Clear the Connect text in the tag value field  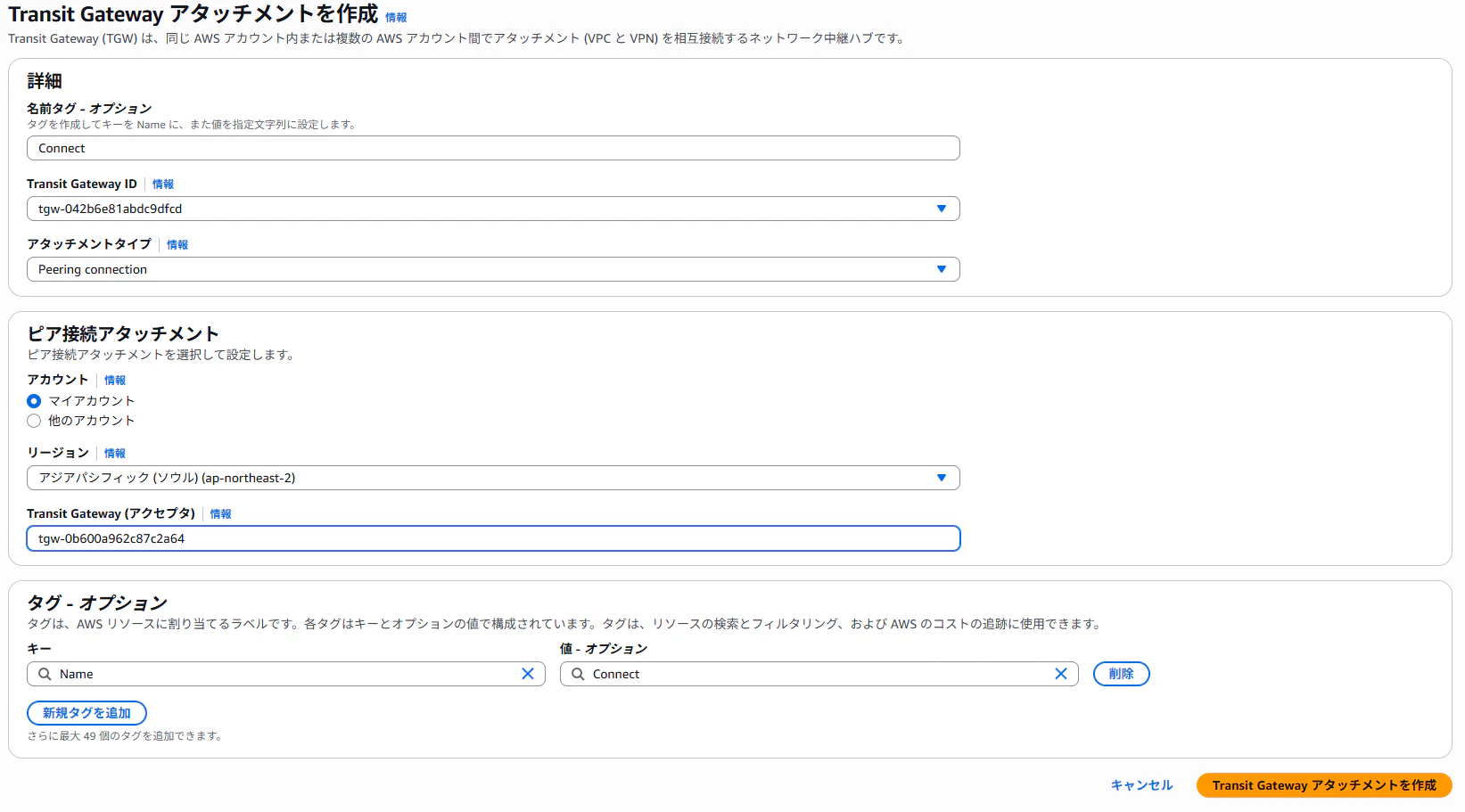(1061, 674)
